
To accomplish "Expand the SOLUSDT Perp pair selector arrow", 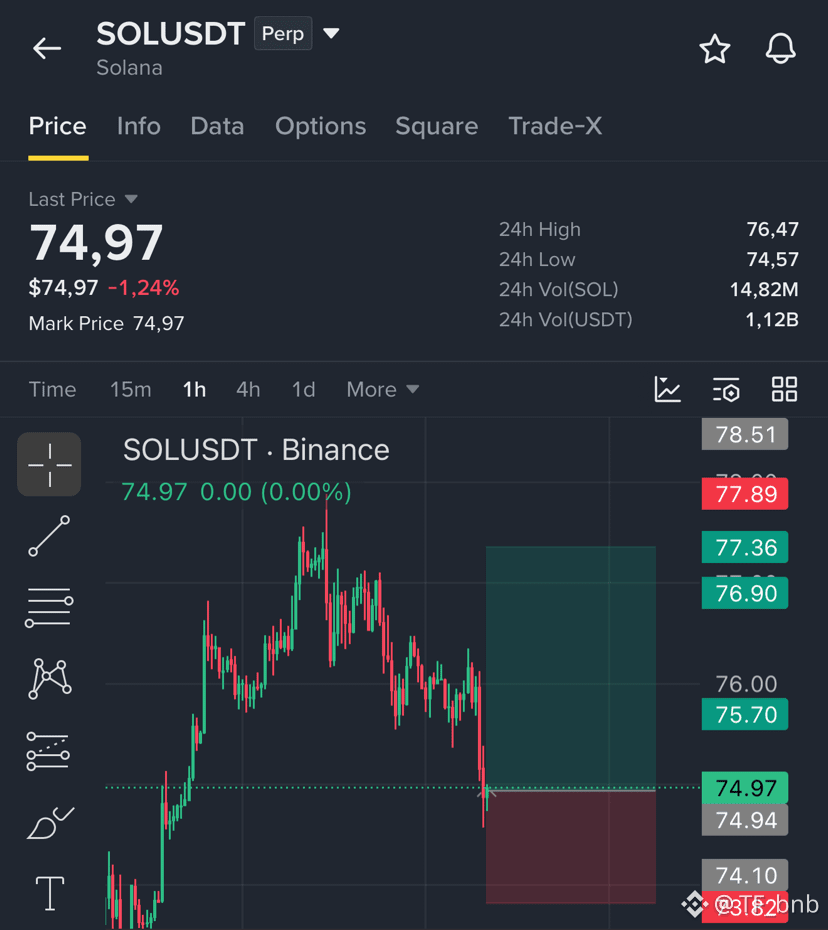I will point(331,33).
